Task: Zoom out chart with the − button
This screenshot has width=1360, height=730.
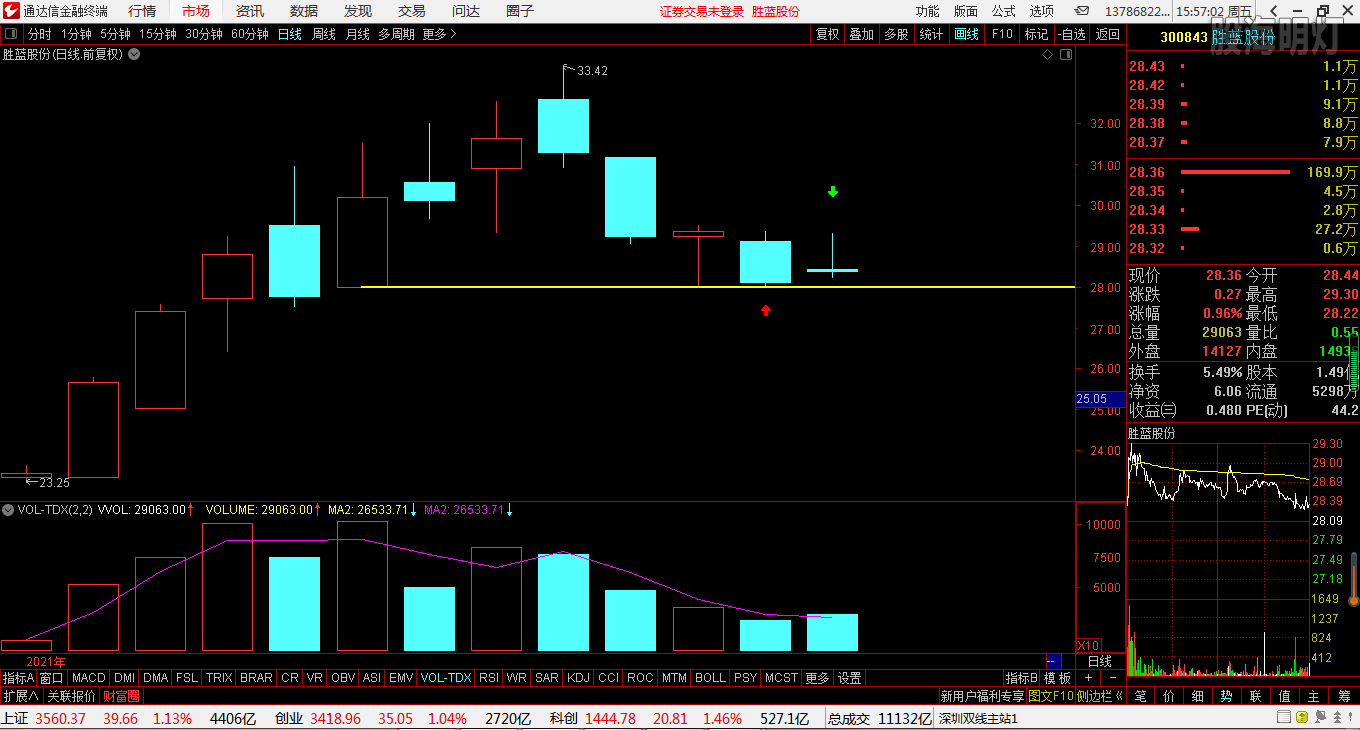Action: click(x=1113, y=678)
